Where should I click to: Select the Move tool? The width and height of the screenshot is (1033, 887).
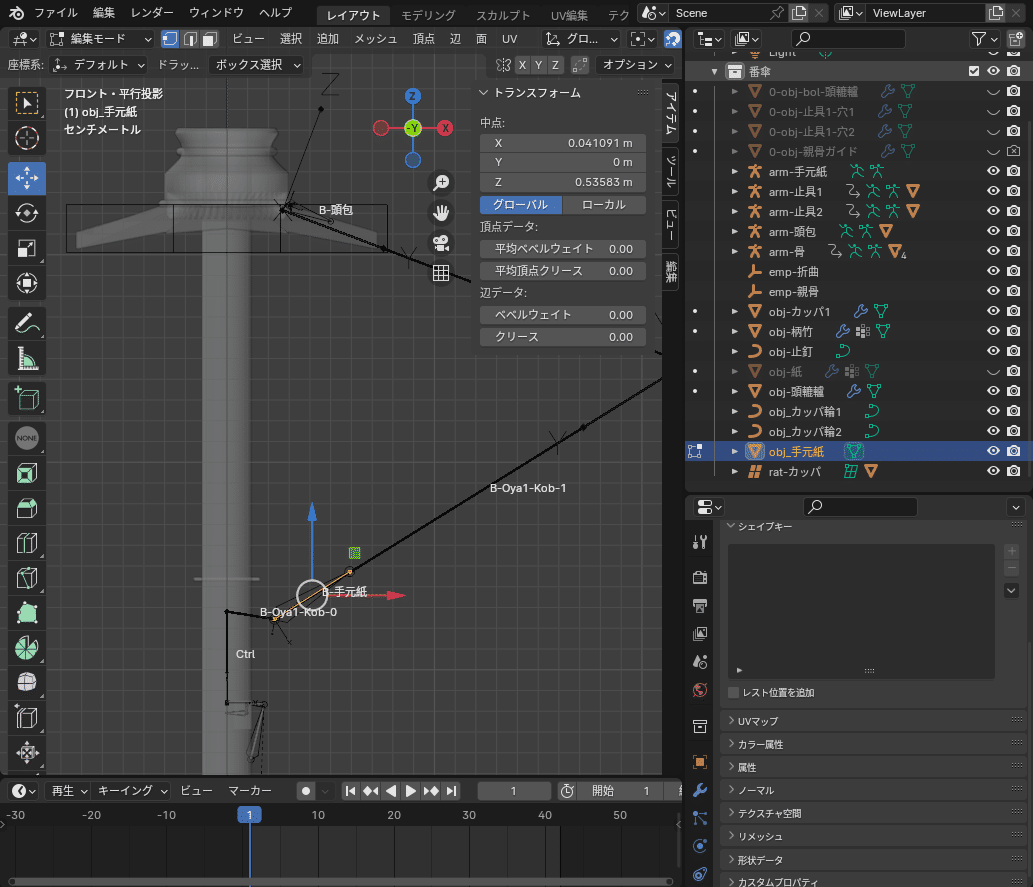[x=27, y=178]
